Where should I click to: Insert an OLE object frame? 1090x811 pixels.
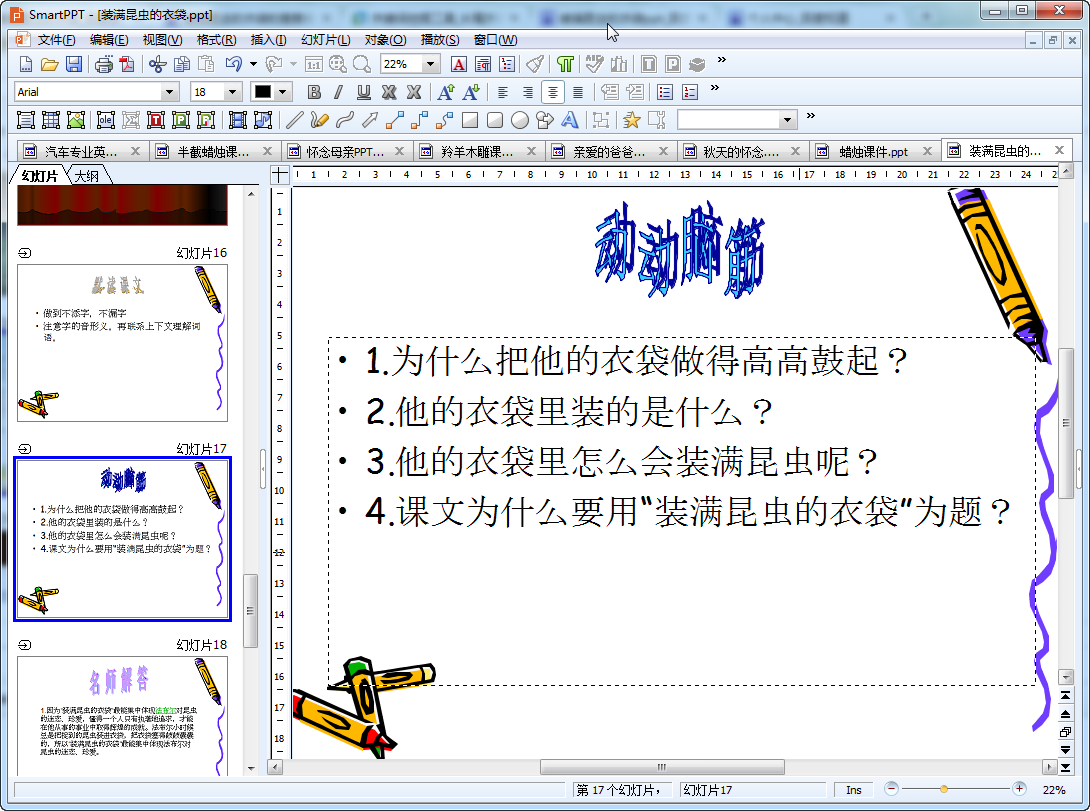(106, 120)
